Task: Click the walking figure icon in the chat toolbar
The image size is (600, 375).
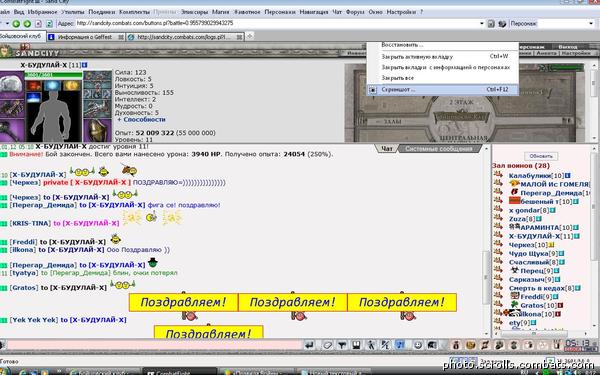Action: coord(371,345)
